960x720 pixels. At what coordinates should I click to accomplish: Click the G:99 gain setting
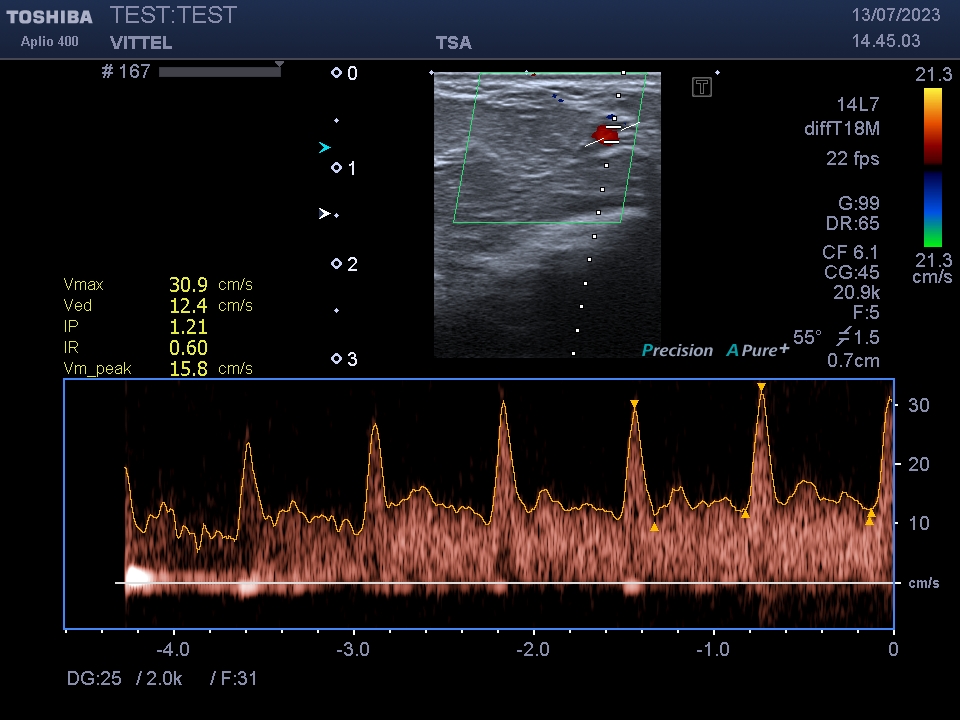click(x=853, y=203)
